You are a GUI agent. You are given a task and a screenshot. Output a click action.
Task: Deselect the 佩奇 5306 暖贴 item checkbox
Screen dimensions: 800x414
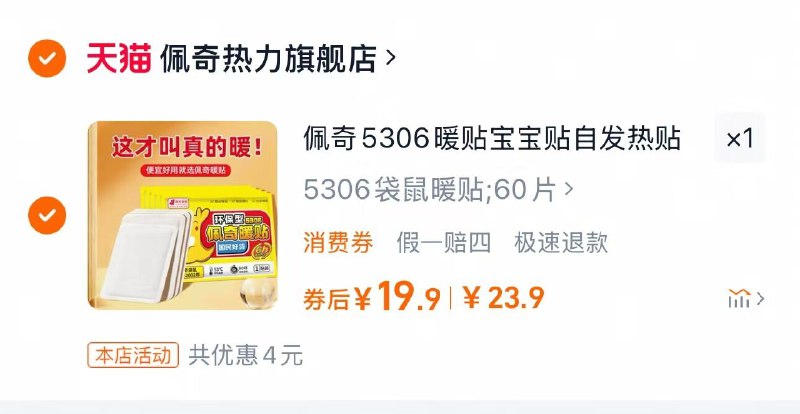47,215
